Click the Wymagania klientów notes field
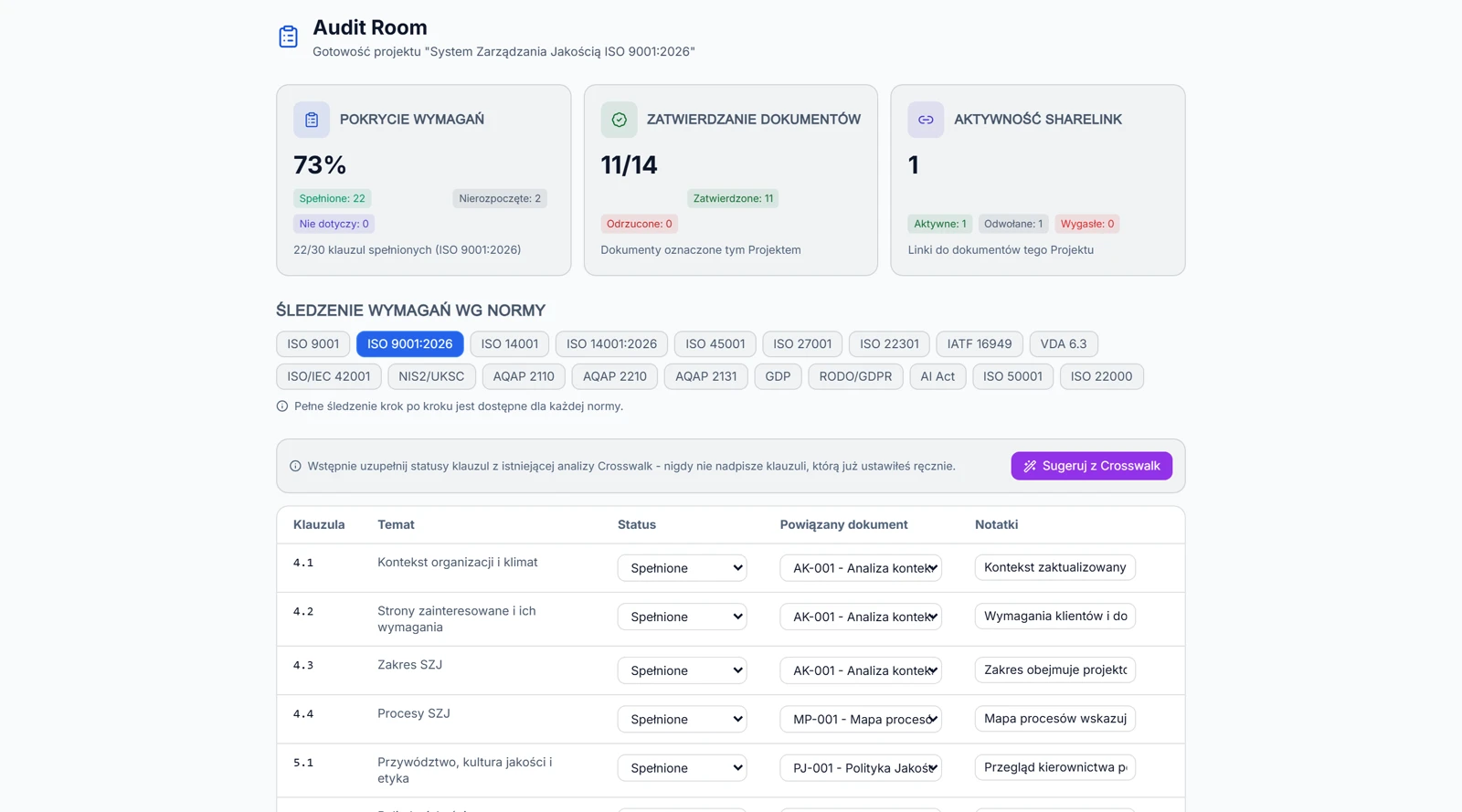The height and width of the screenshot is (812, 1462). pos(1055,617)
